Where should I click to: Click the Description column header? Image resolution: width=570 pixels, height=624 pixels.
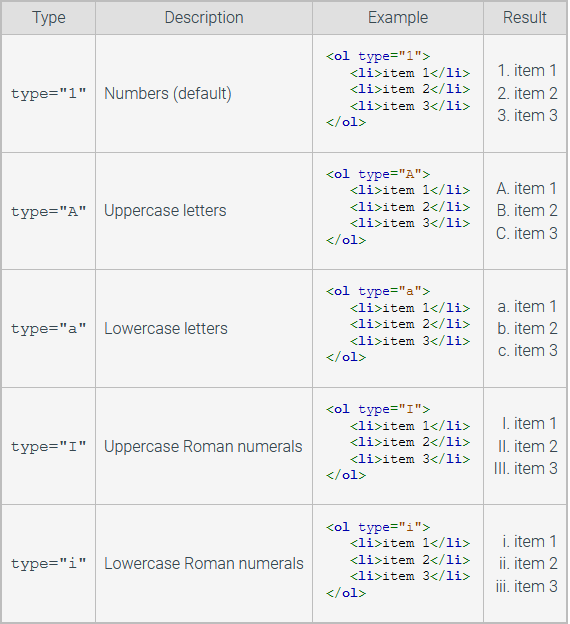point(204,18)
